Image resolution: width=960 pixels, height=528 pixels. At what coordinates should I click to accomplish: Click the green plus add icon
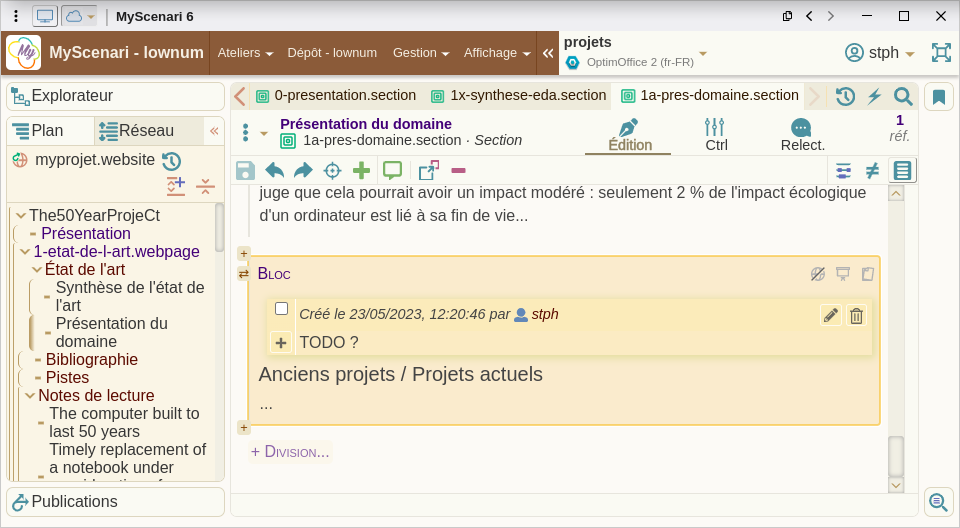(361, 171)
